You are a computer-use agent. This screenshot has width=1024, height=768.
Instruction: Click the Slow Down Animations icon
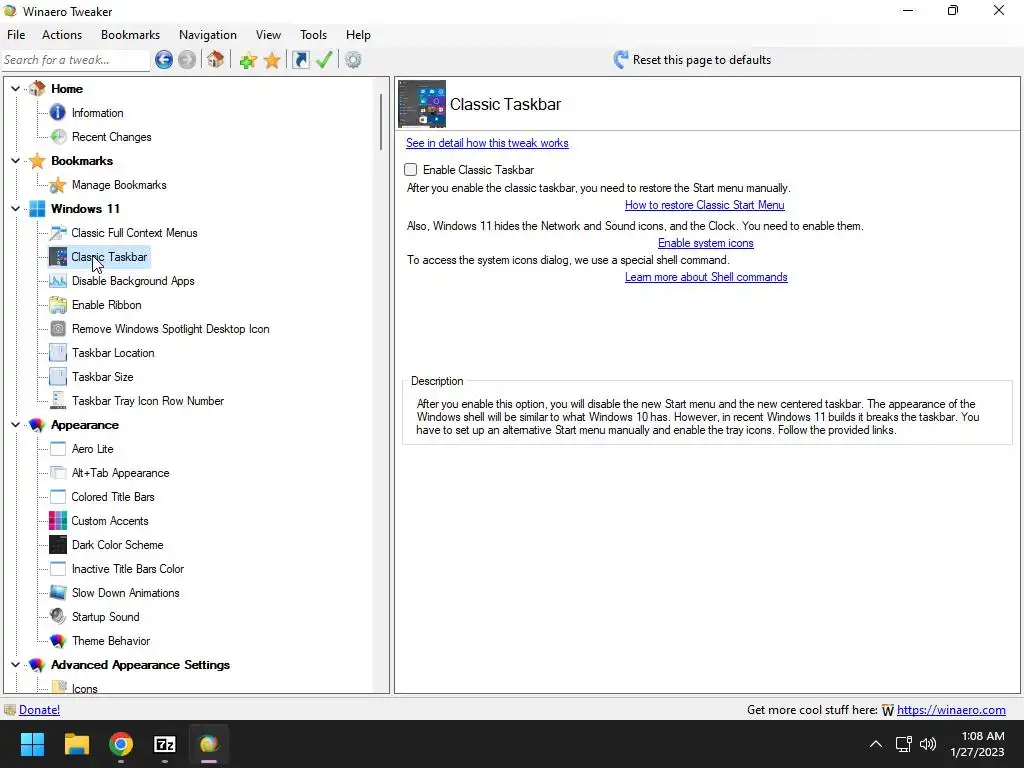tap(57, 593)
